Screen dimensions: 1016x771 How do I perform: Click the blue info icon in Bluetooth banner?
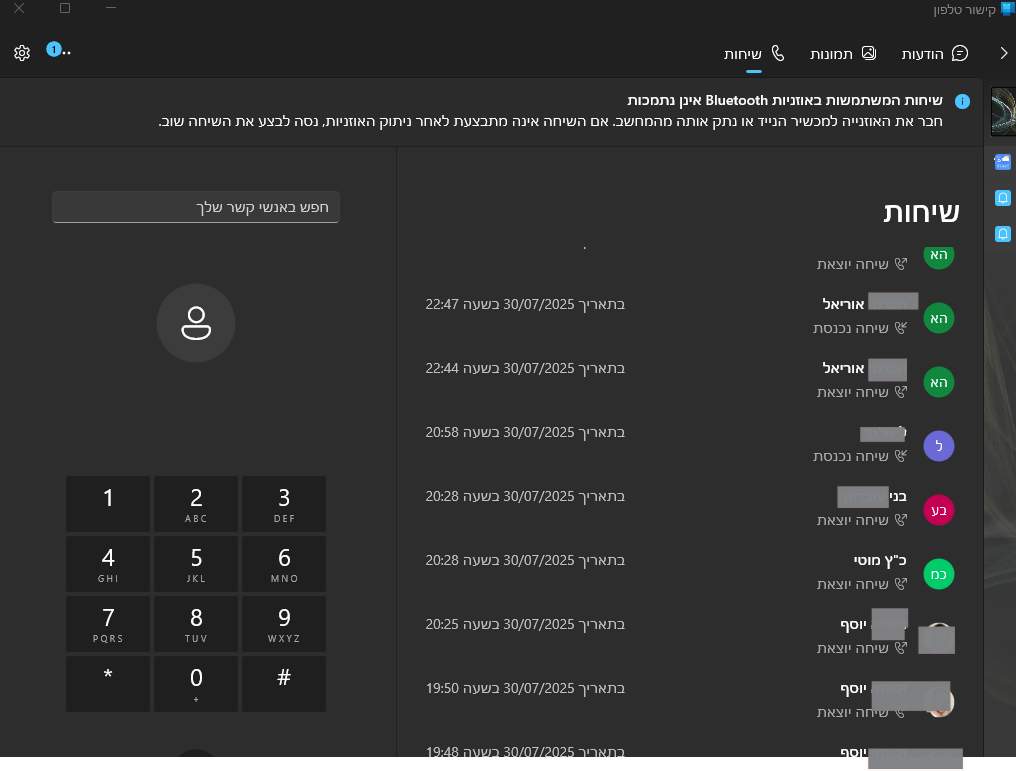click(962, 101)
